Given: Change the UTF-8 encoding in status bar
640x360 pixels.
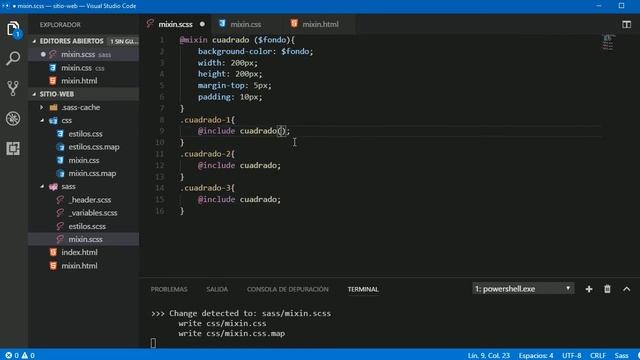Looking at the screenshot, I should point(571,356).
